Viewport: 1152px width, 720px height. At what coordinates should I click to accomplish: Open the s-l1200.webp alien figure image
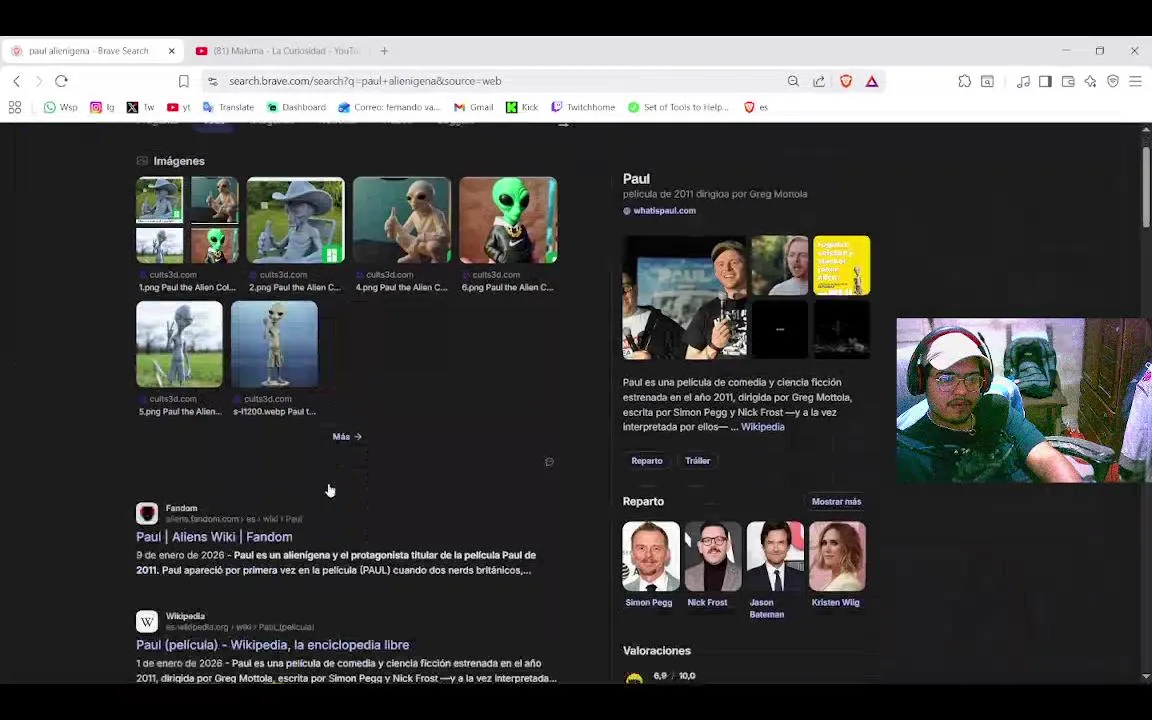(275, 344)
